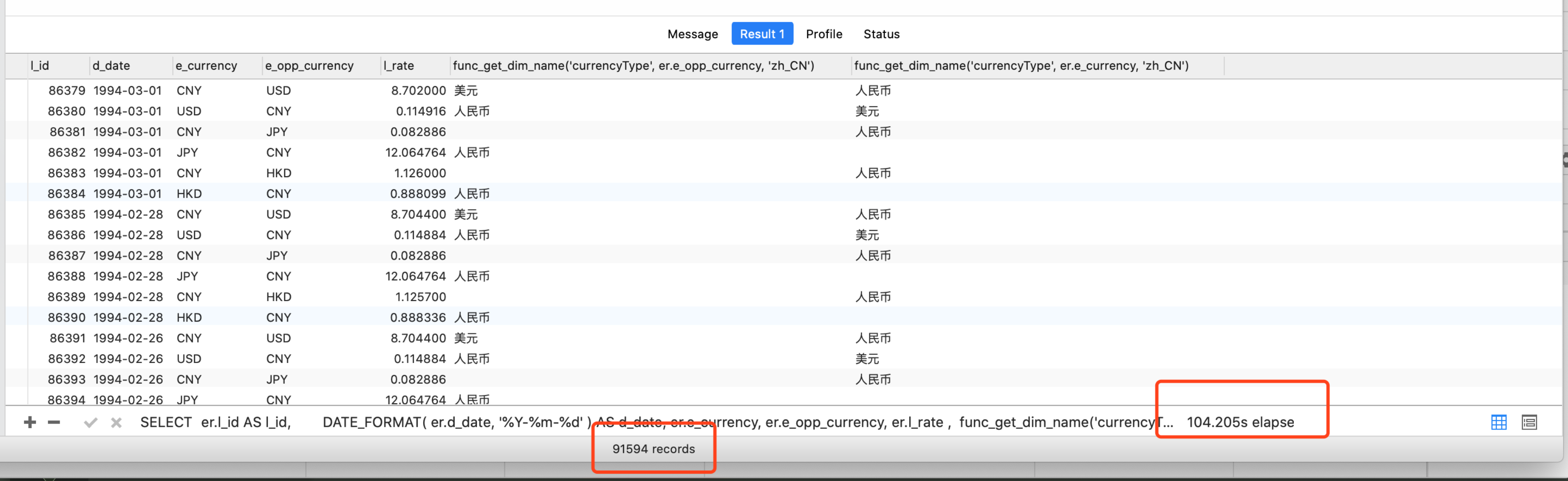Click the 91594 records count
This screenshot has height=481, width=1568.
click(653, 449)
